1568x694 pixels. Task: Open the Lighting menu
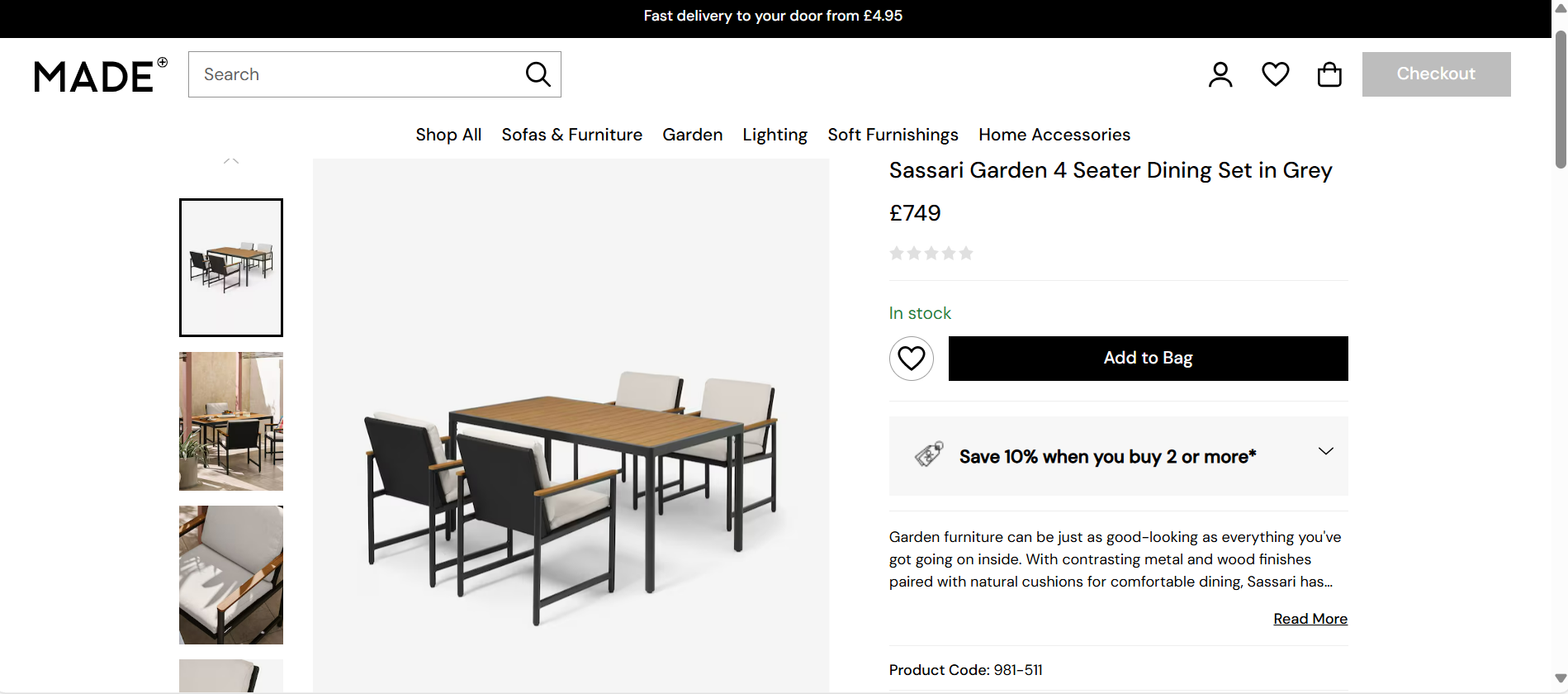(x=775, y=135)
